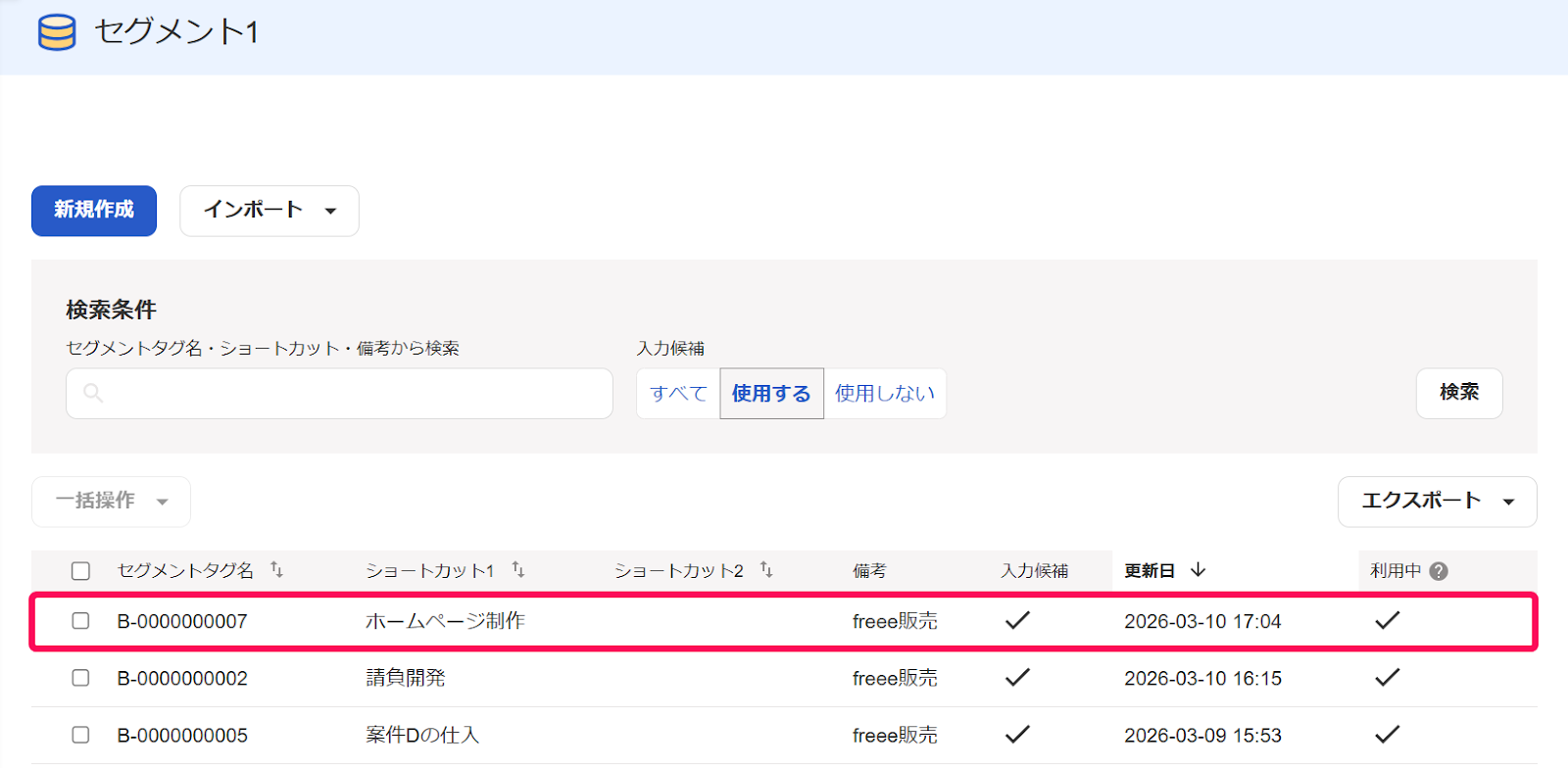Screen dimensions: 1568x768
Task: Check the box for B-0000000007
Action: tap(80, 621)
